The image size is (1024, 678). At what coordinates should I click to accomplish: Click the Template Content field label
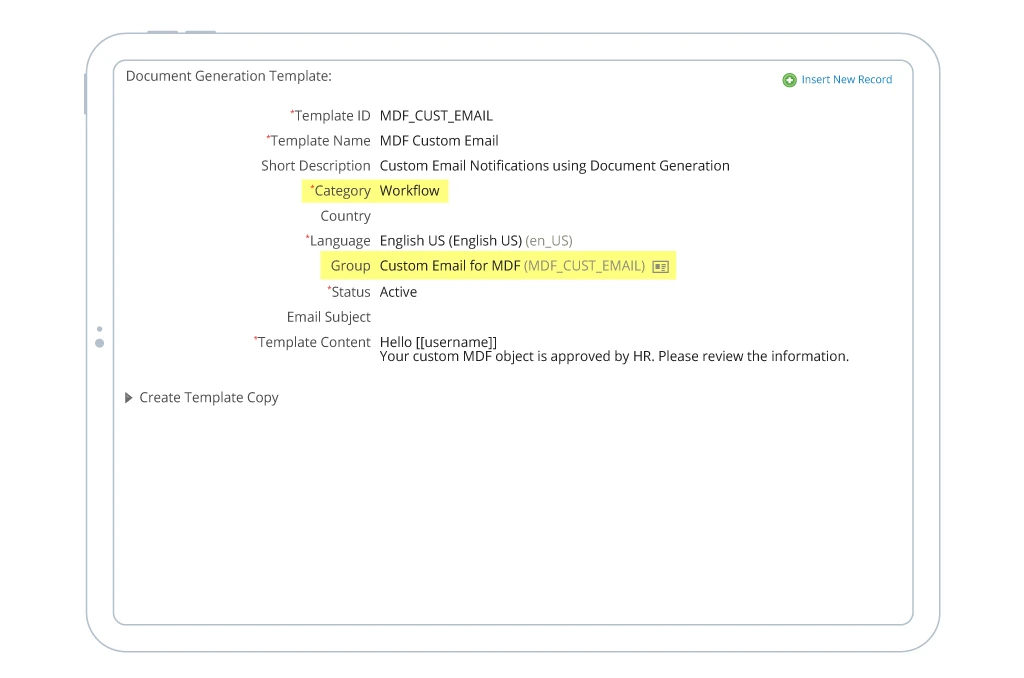(x=312, y=342)
